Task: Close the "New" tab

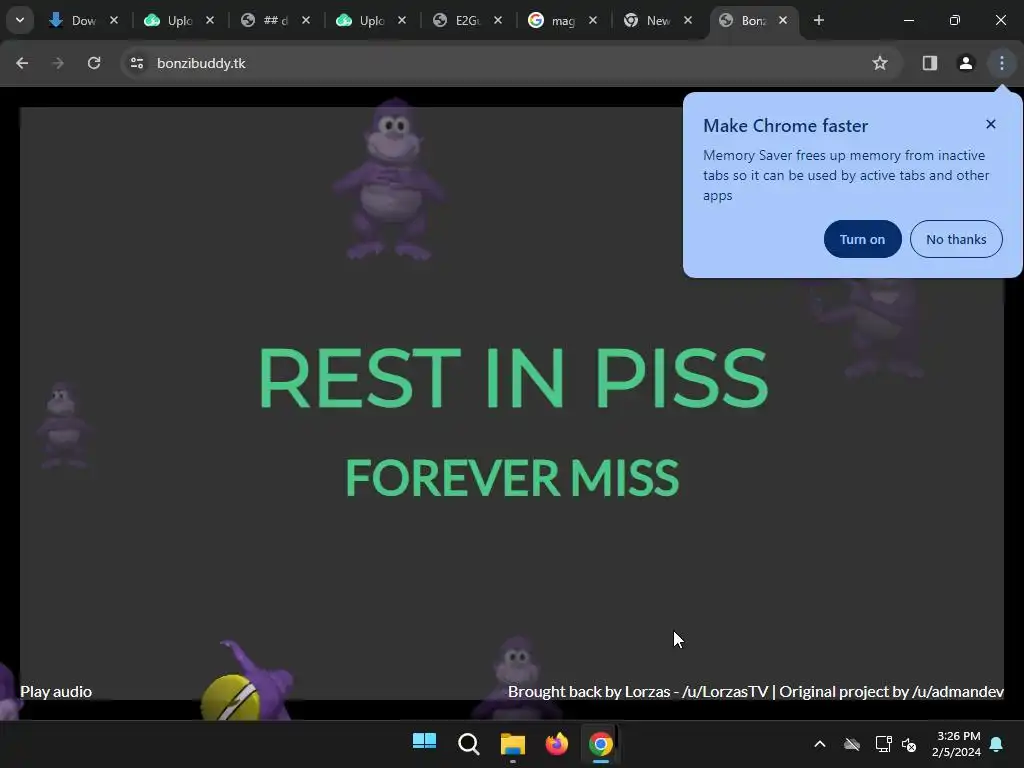Action: coord(688,20)
